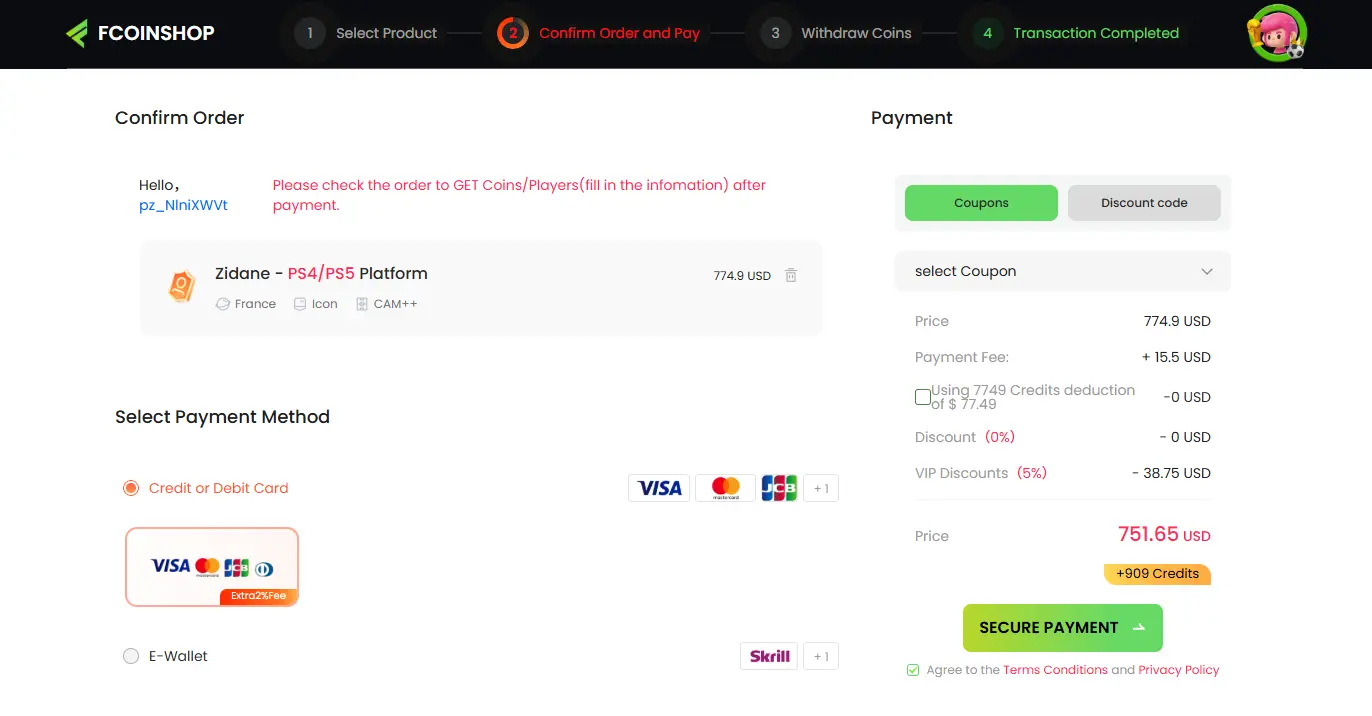Expand additional card options via +1
This screenshot has height=716, width=1372.
click(x=820, y=487)
